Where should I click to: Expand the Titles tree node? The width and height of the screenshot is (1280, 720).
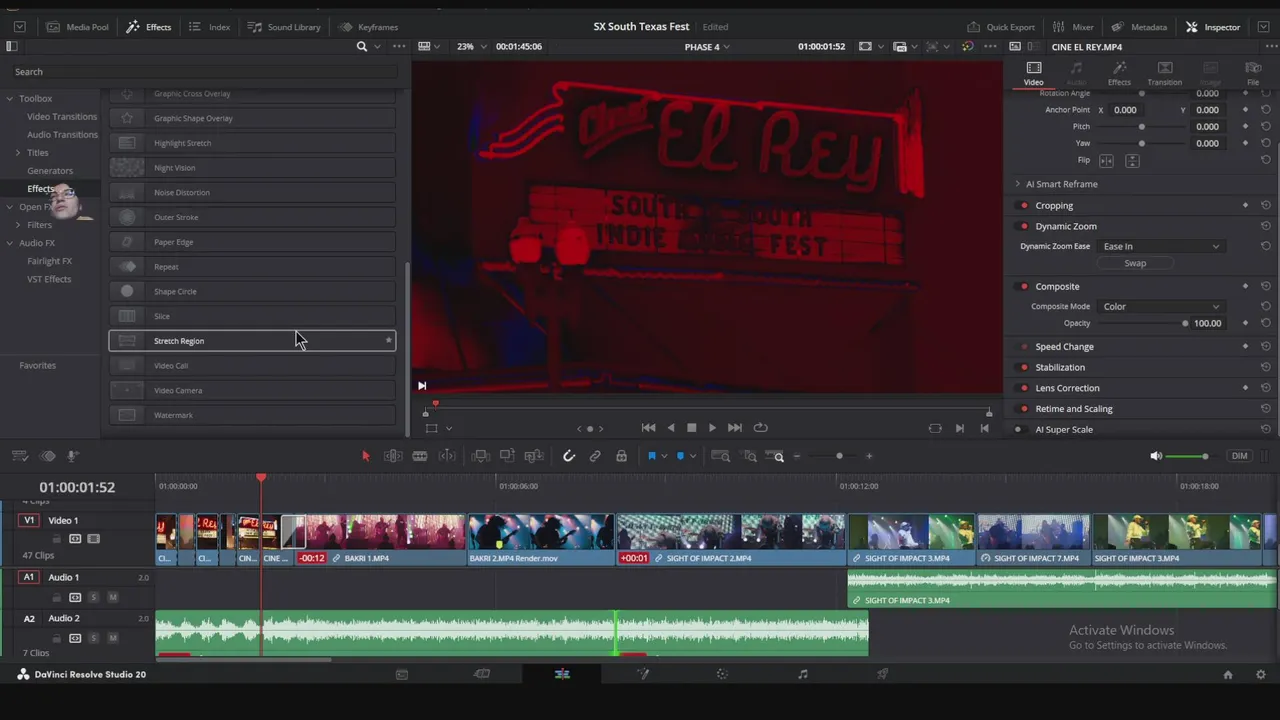point(18,153)
